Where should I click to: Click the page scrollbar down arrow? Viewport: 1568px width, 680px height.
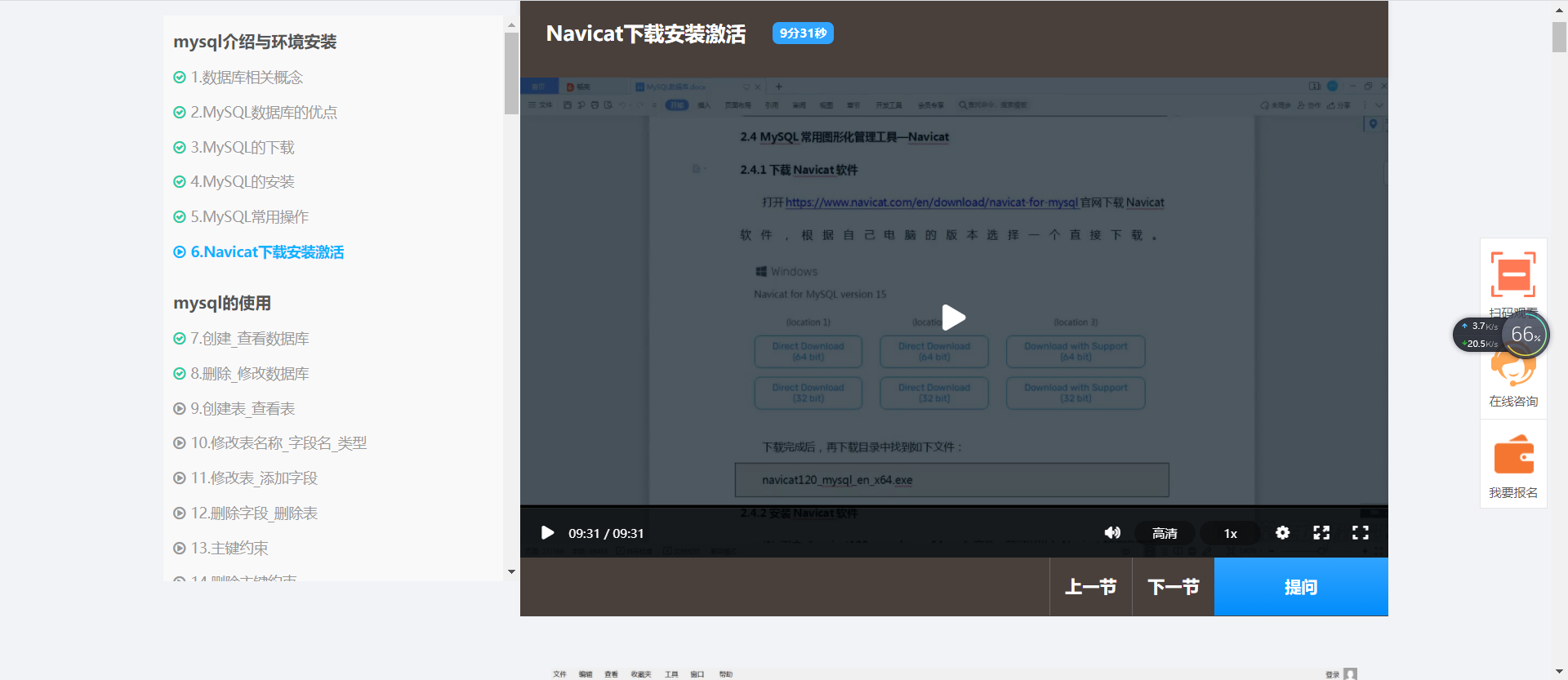(1559, 672)
